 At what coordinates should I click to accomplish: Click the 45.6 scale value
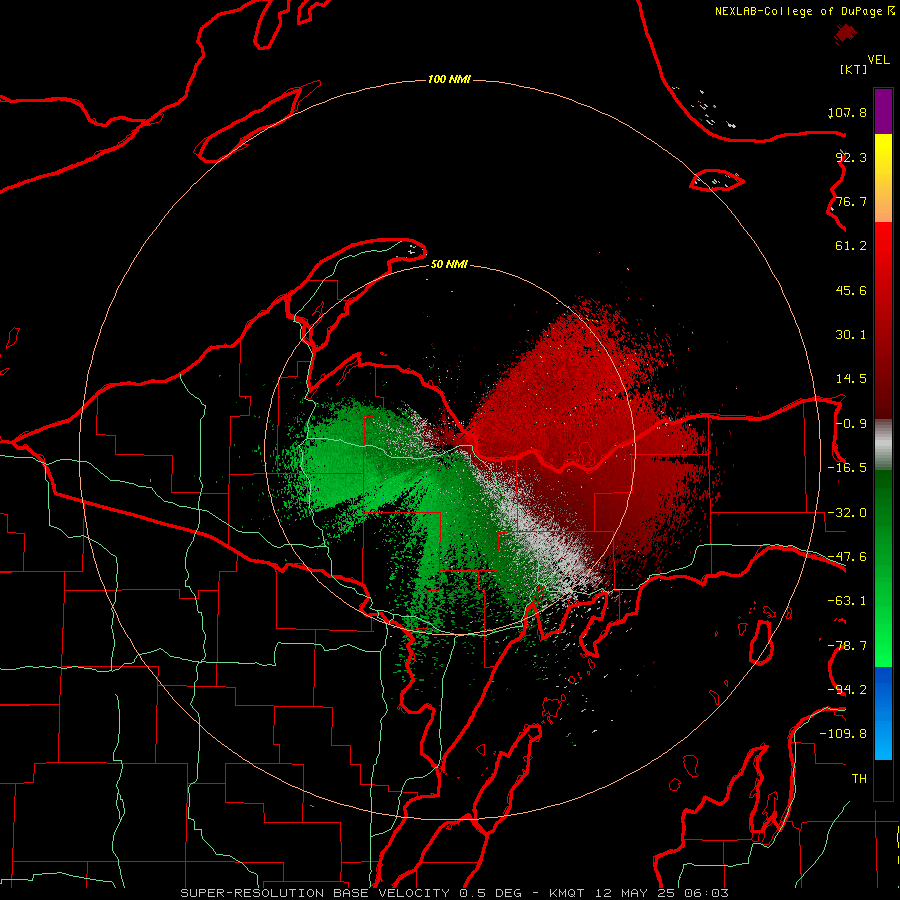click(x=851, y=290)
